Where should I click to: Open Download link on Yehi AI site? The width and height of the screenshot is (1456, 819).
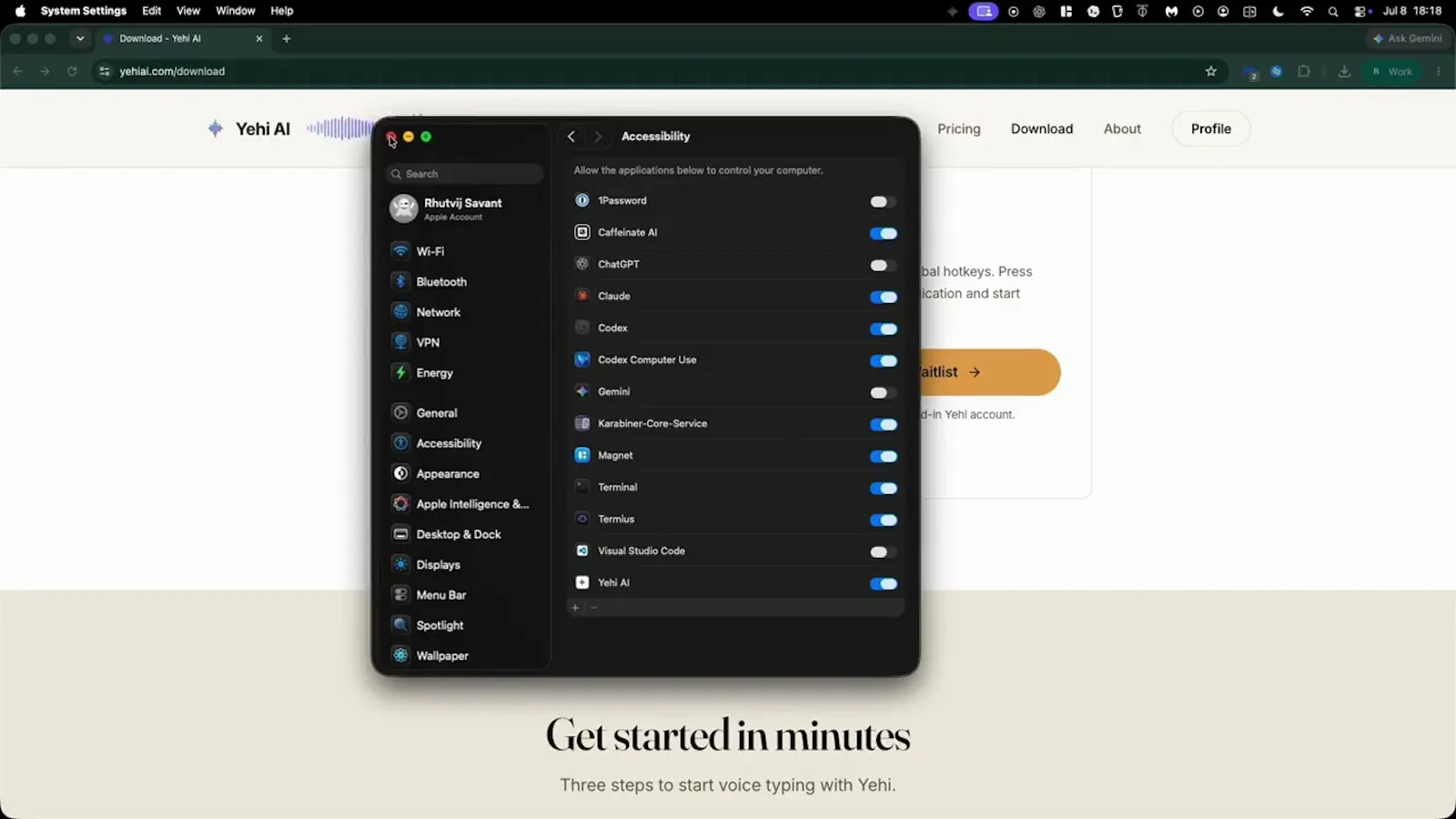[x=1042, y=129]
